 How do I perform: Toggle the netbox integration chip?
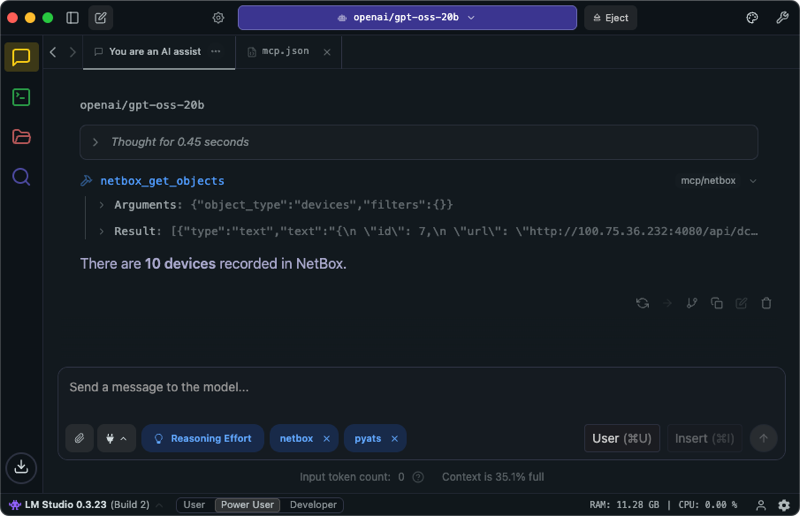point(296,438)
